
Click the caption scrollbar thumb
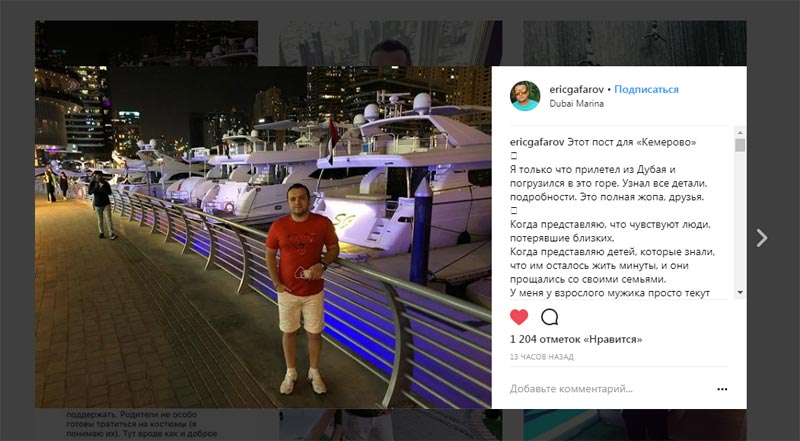click(740, 145)
